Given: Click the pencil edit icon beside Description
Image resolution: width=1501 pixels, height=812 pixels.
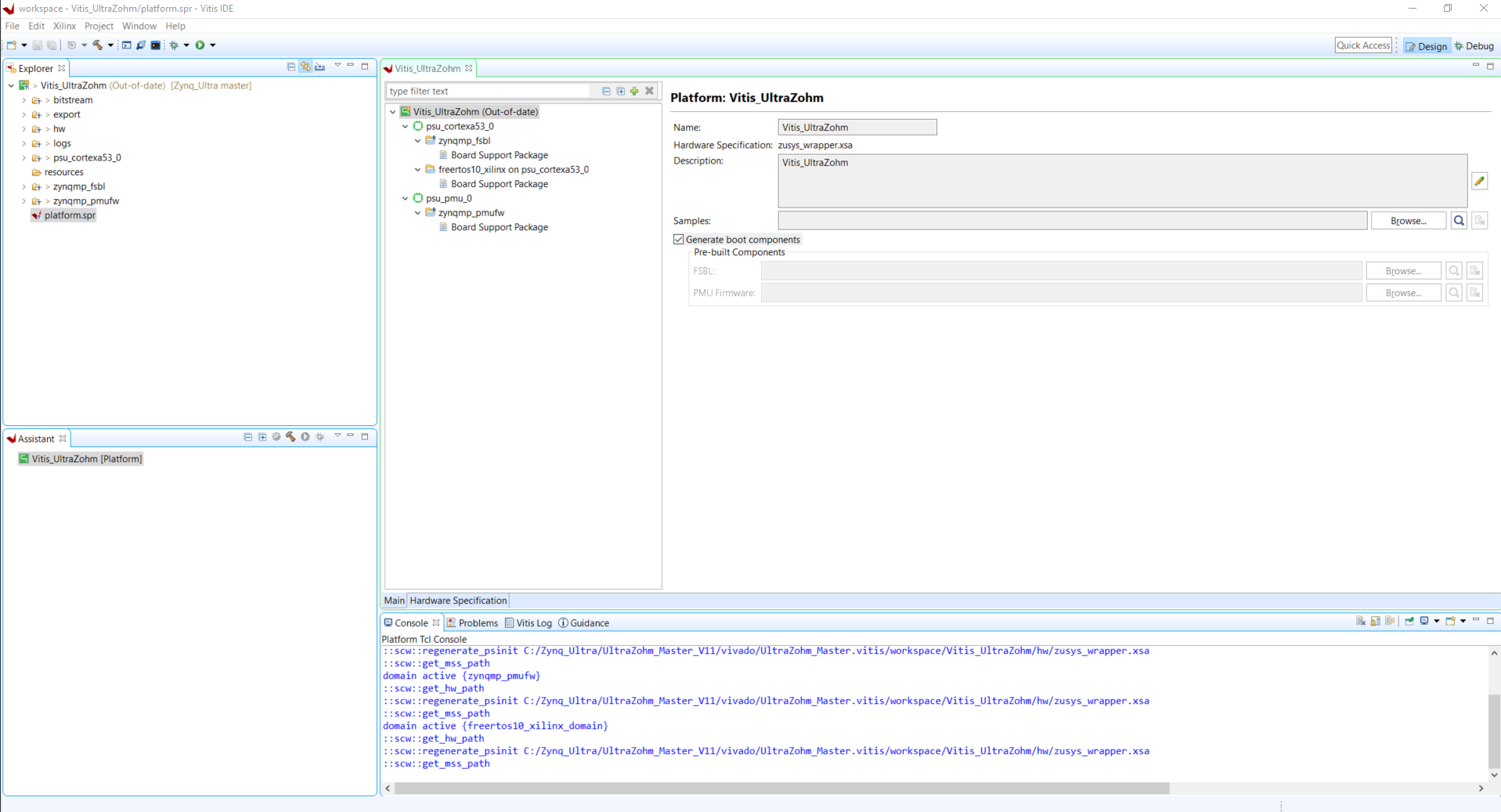Looking at the screenshot, I should click(1479, 181).
